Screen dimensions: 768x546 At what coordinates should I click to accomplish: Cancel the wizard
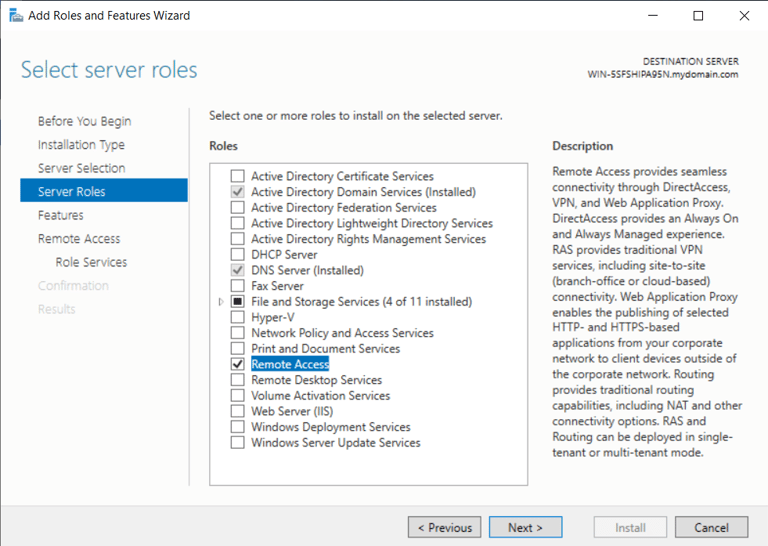711,527
